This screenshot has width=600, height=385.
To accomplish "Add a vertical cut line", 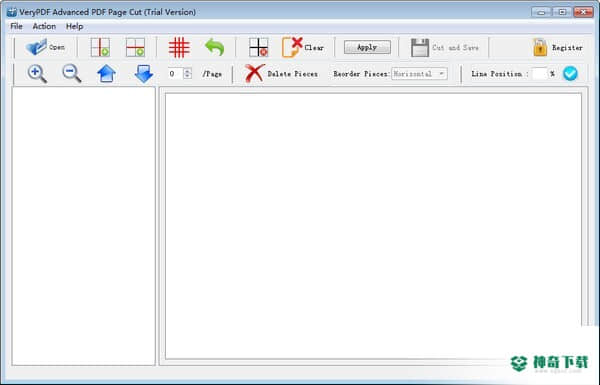I will point(100,47).
